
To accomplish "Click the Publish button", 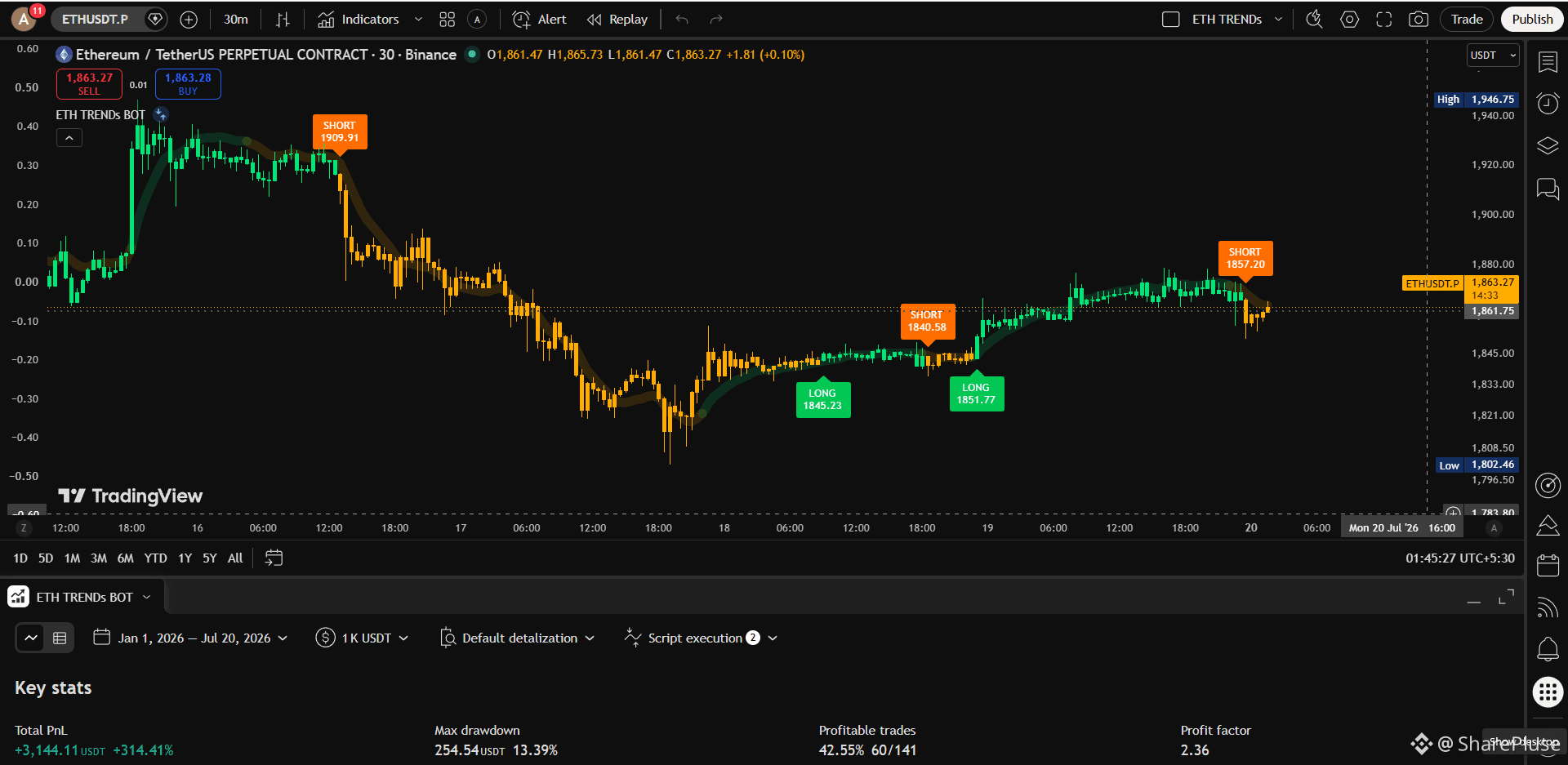I will pos(1532,20).
